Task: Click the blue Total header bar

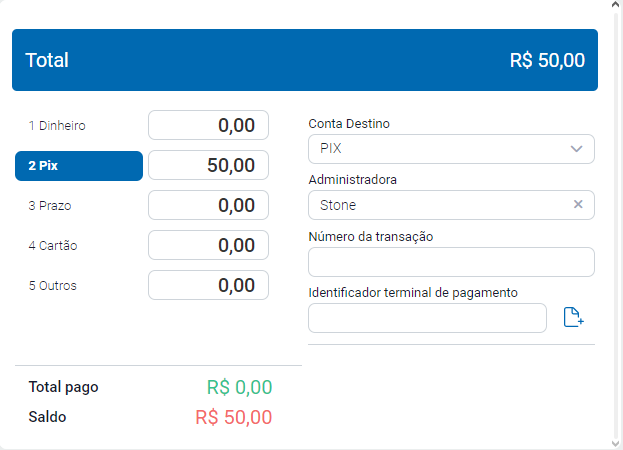Action: click(305, 60)
